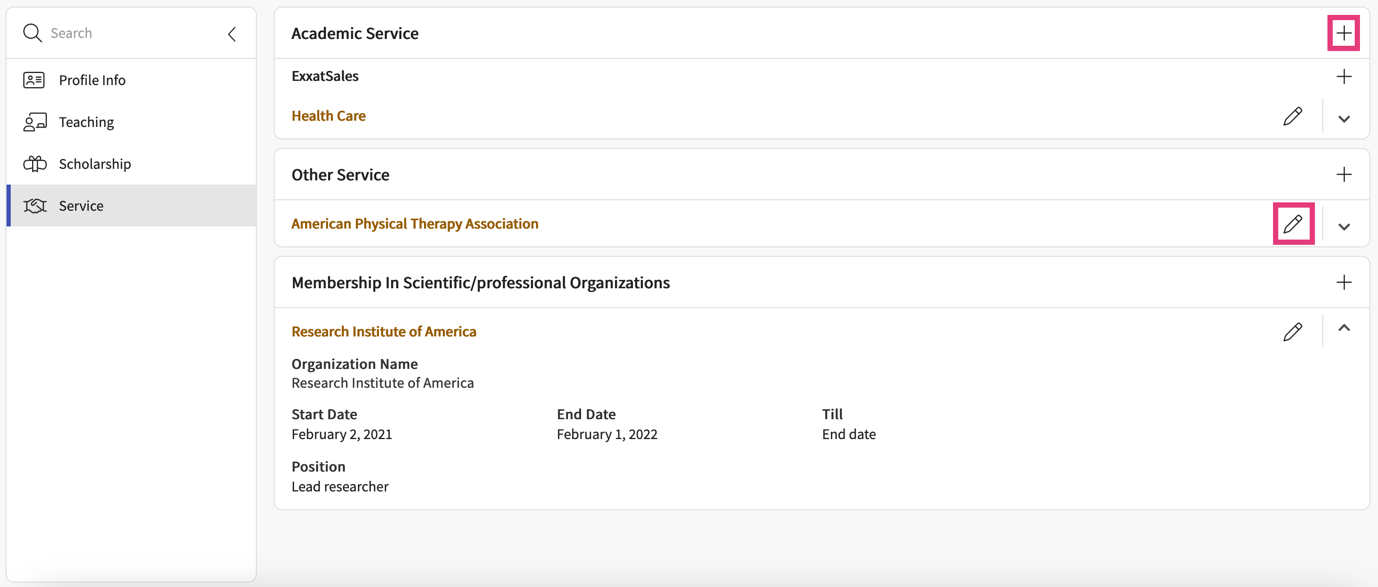Add a Membership In Scientific/professional Organizations entry

(x=1343, y=283)
